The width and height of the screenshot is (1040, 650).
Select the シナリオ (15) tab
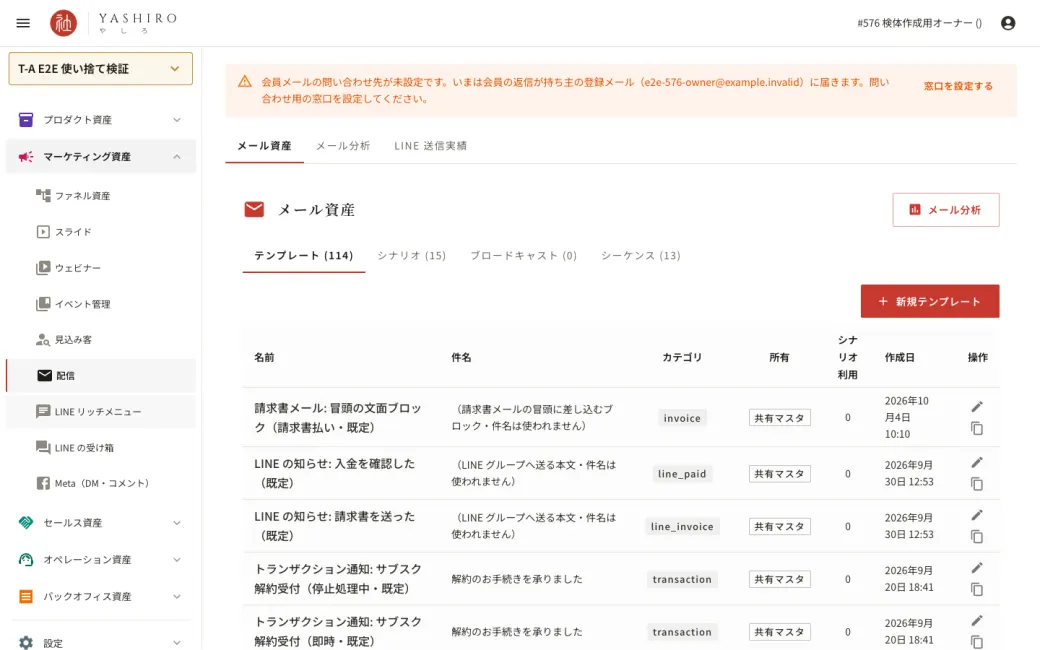click(x=411, y=255)
